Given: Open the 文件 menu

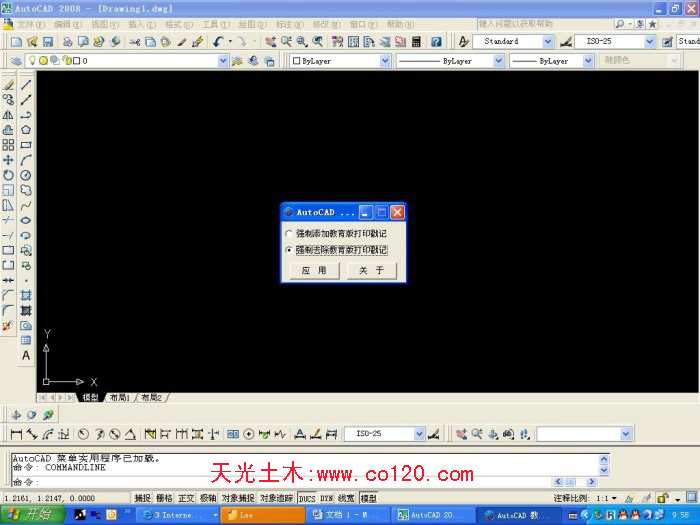Looking at the screenshot, I should (x=30, y=23).
